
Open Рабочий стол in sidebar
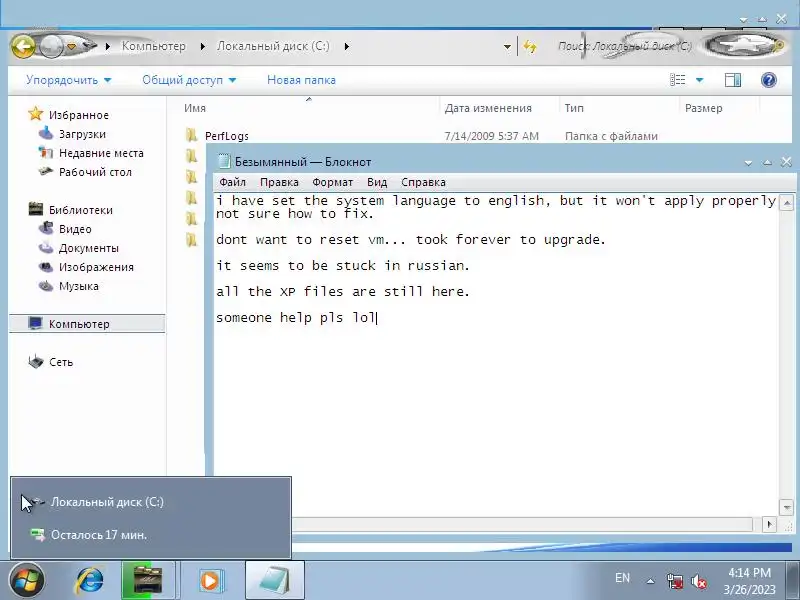click(x=95, y=172)
